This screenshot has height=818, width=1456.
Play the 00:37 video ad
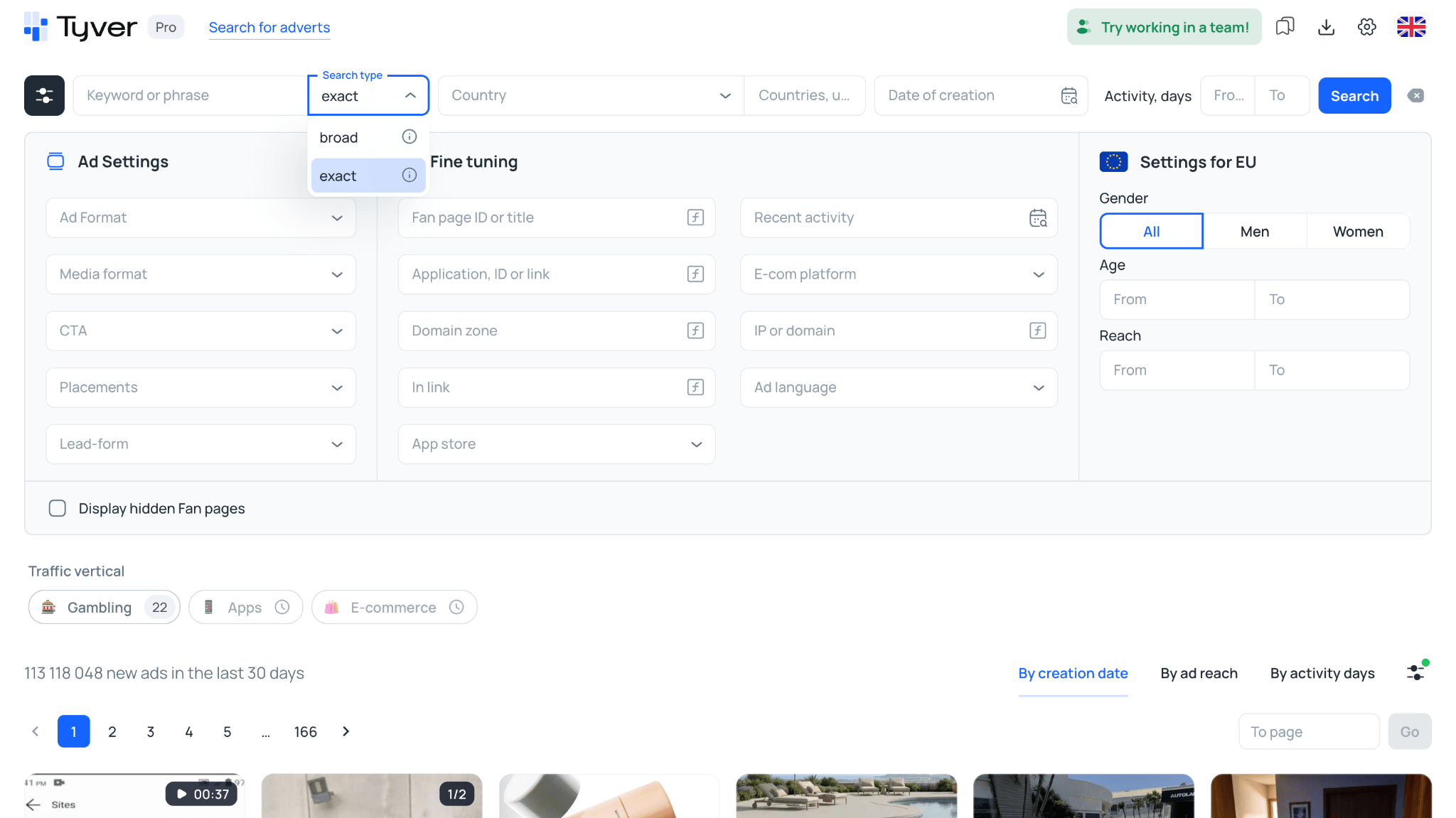(203, 794)
